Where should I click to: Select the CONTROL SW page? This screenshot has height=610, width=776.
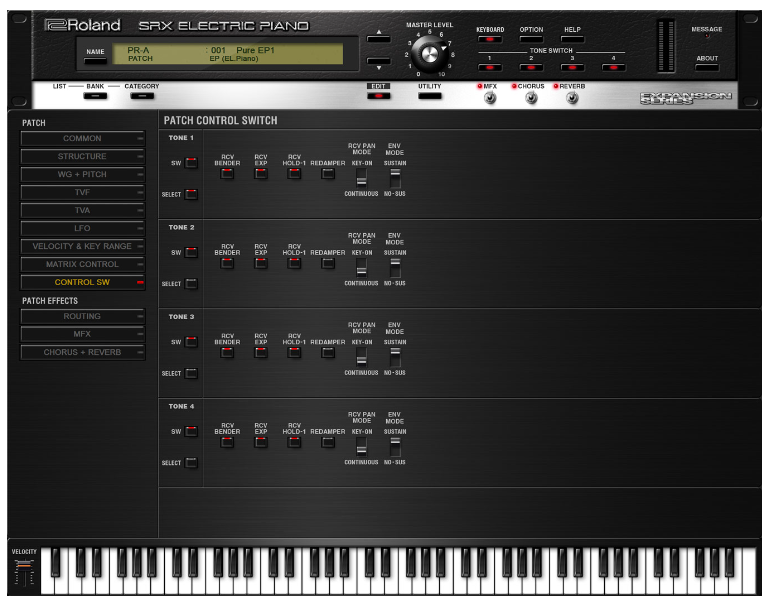(x=83, y=282)
